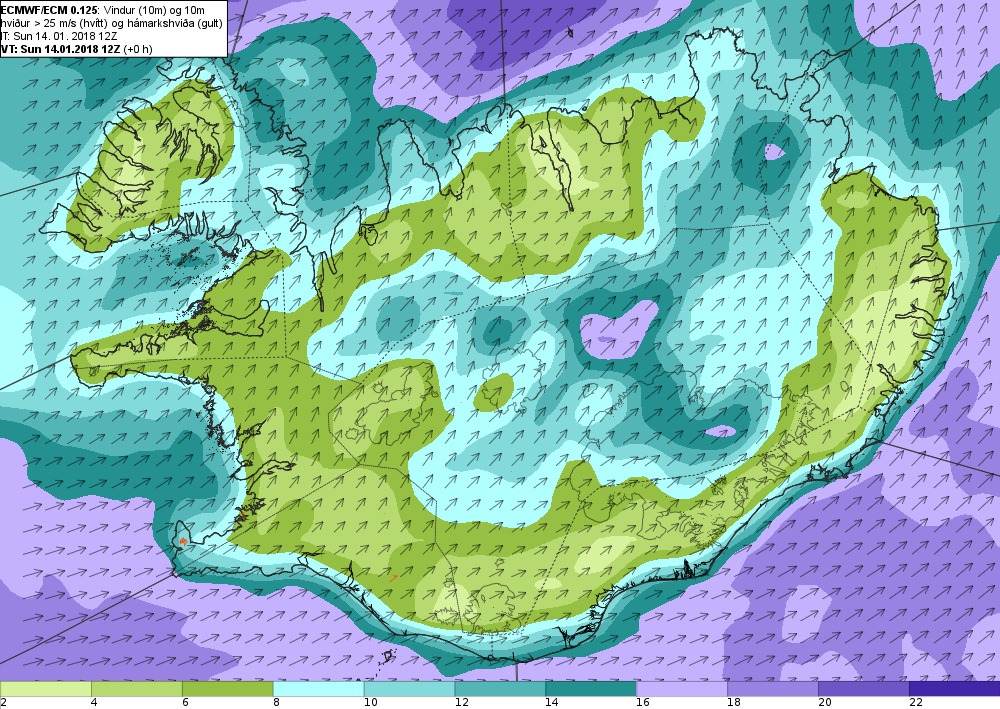This screenshot has width=1000, height=709.
Task: Click the legend value label '20'
Action: point(825,703)
